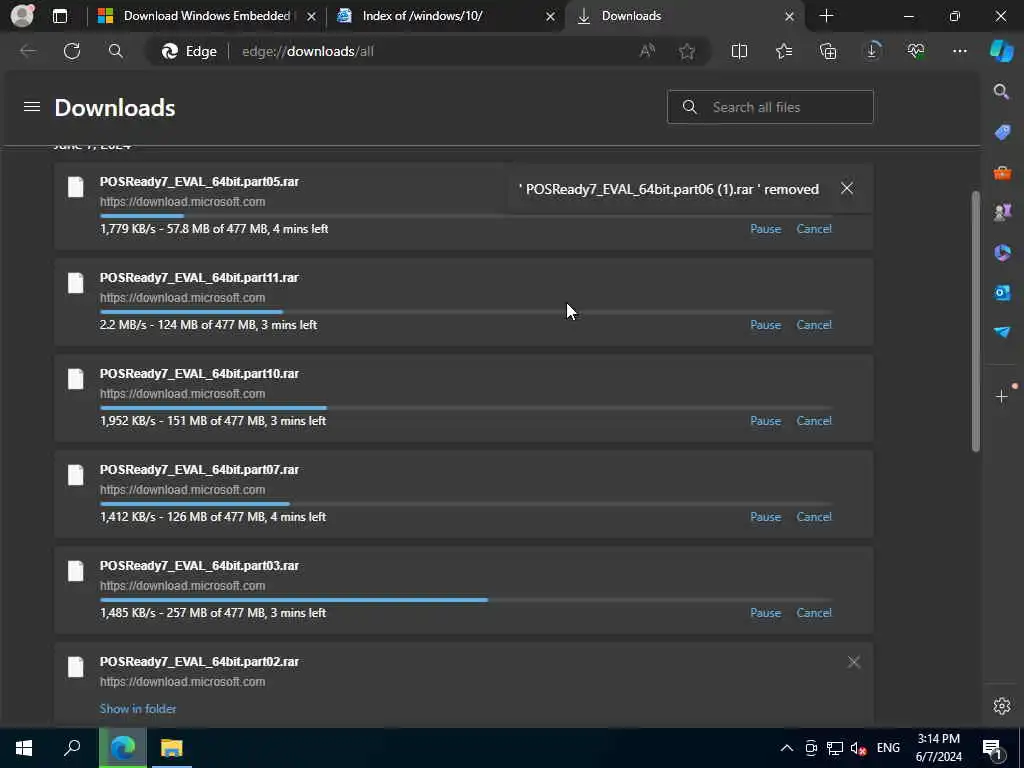This screenshot has width=1024, height=768.
Task: Dismiss the part06 removed notification
Action: click(x=847, y=189)
